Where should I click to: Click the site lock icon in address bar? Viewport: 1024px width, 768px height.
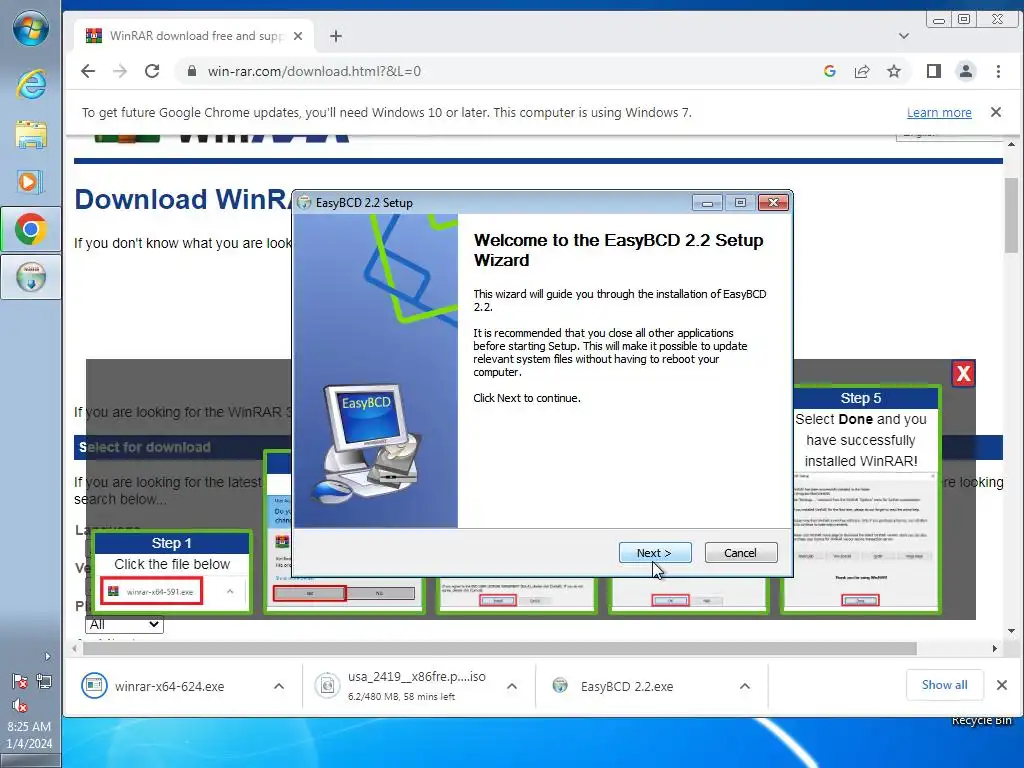point(191,71)
